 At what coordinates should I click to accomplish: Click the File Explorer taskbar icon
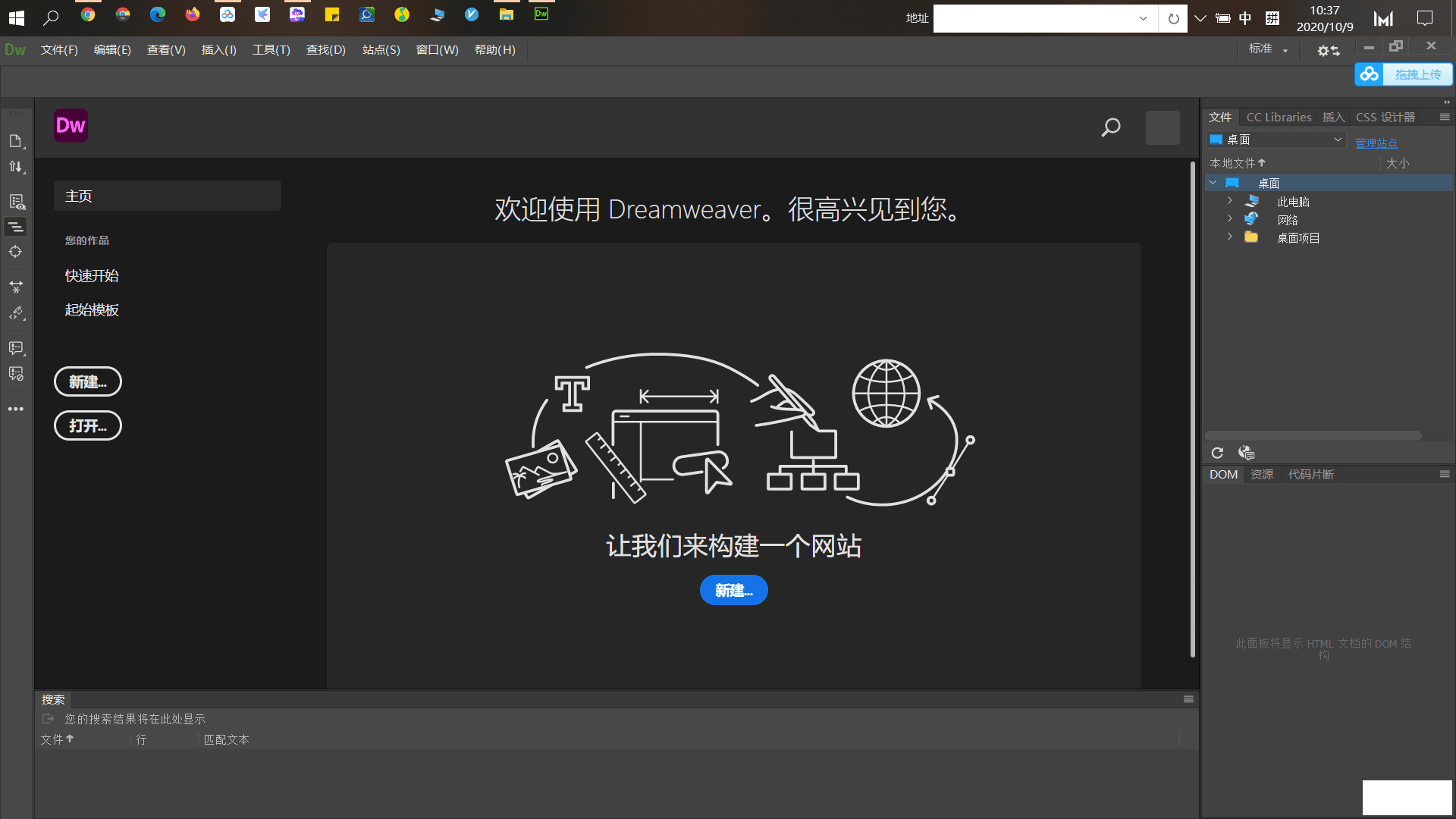point(507,14)
